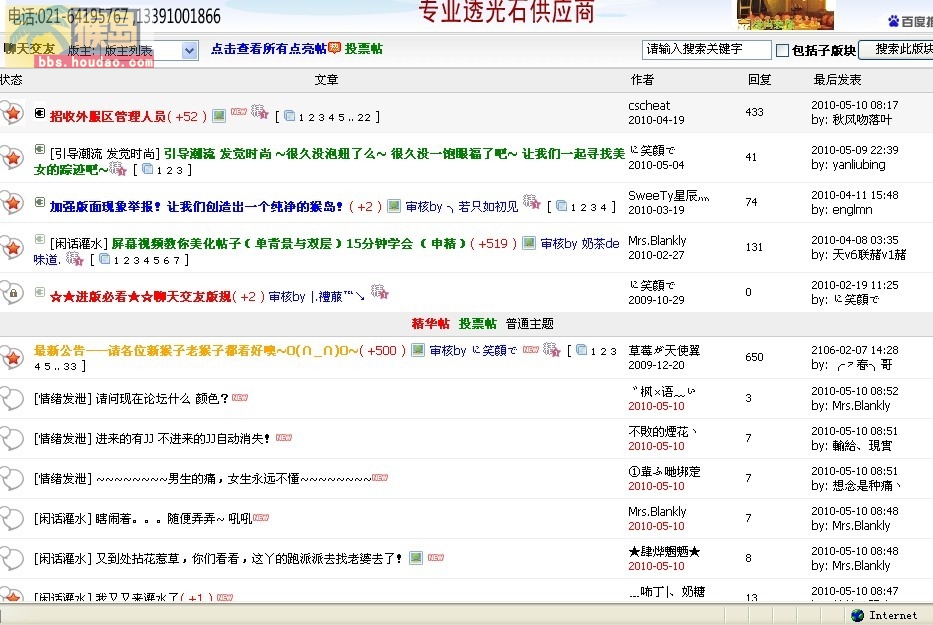Click the locked-thread icon beside 进版必看聊天交友版规

coord(11,292)
